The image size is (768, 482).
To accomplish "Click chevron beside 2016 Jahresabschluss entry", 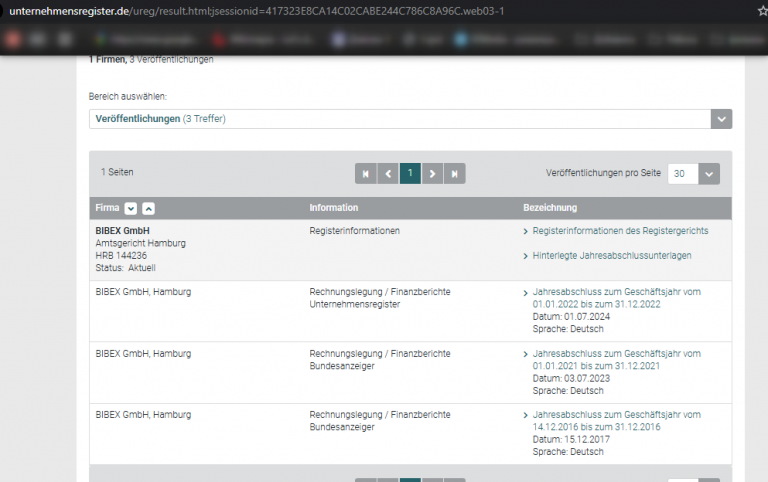I will coord(526,415).
